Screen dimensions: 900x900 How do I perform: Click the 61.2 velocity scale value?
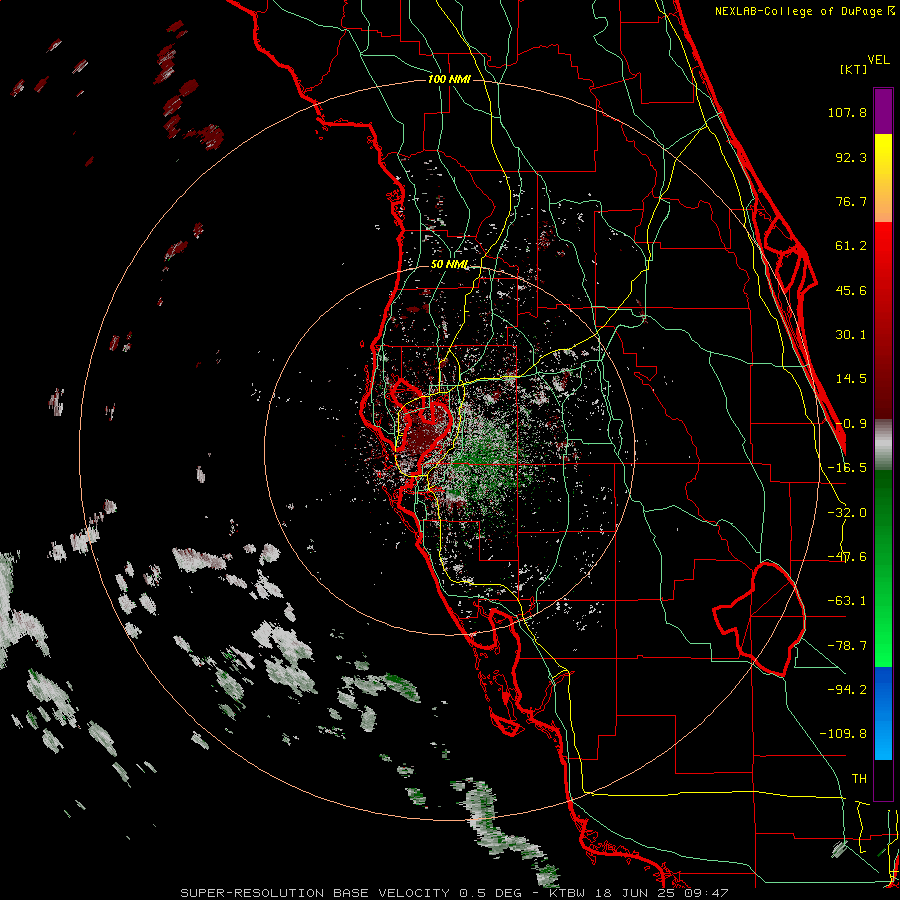(x=851, y=246)
